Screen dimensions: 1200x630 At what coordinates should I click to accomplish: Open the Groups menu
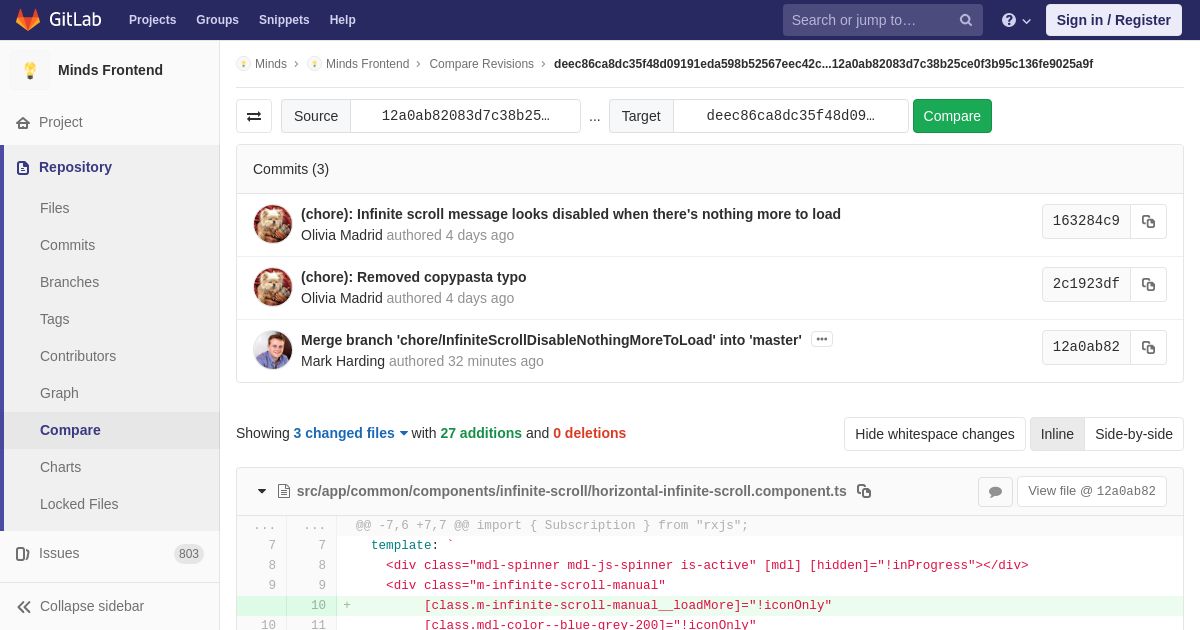217,20
